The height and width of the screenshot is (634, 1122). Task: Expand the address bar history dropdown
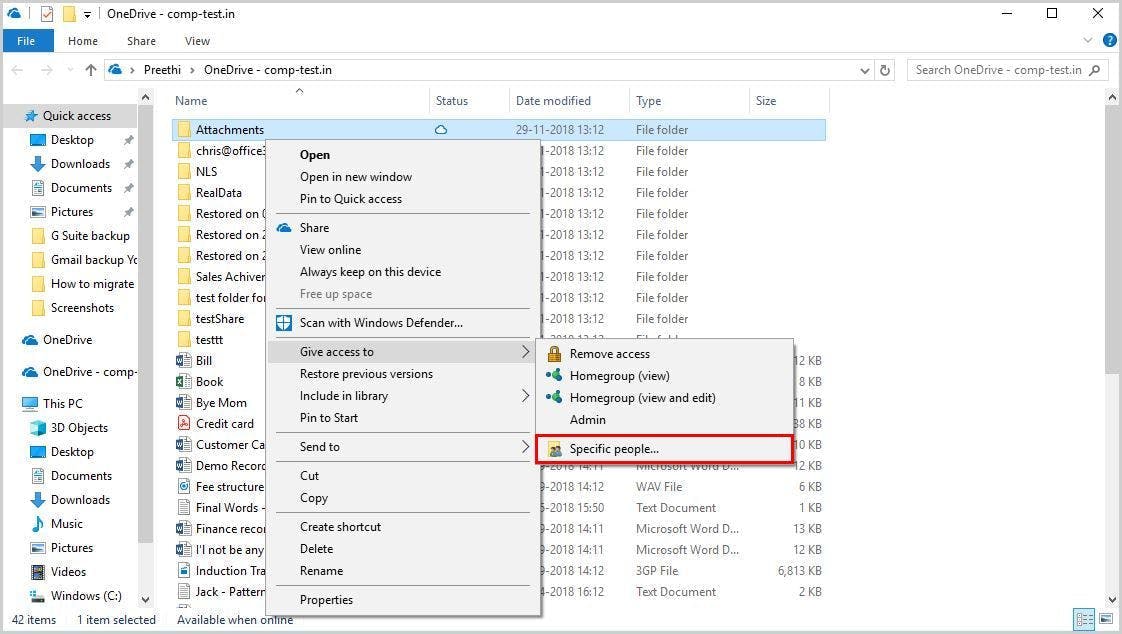(864, 70)
